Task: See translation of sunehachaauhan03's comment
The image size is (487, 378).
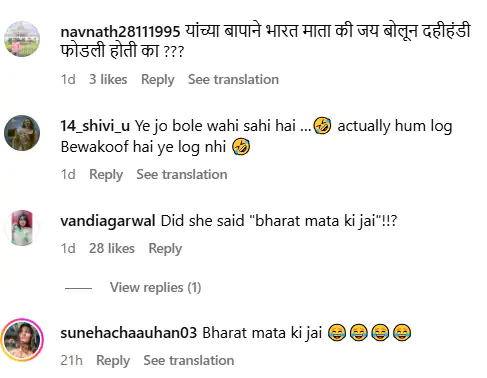Action: (189, 361)
